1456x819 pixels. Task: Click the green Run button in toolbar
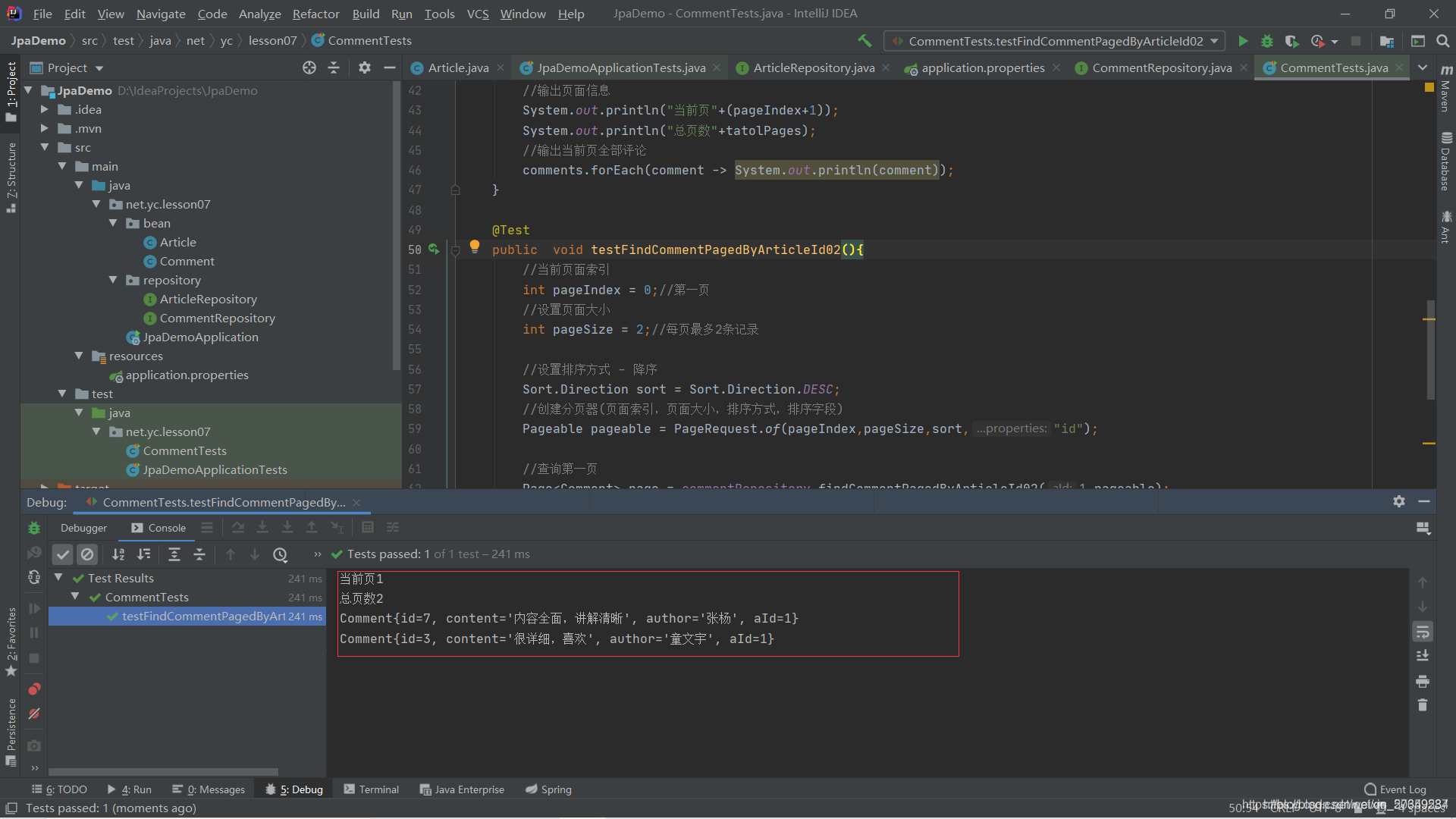pyautogui.click(x=1242, y=41)
